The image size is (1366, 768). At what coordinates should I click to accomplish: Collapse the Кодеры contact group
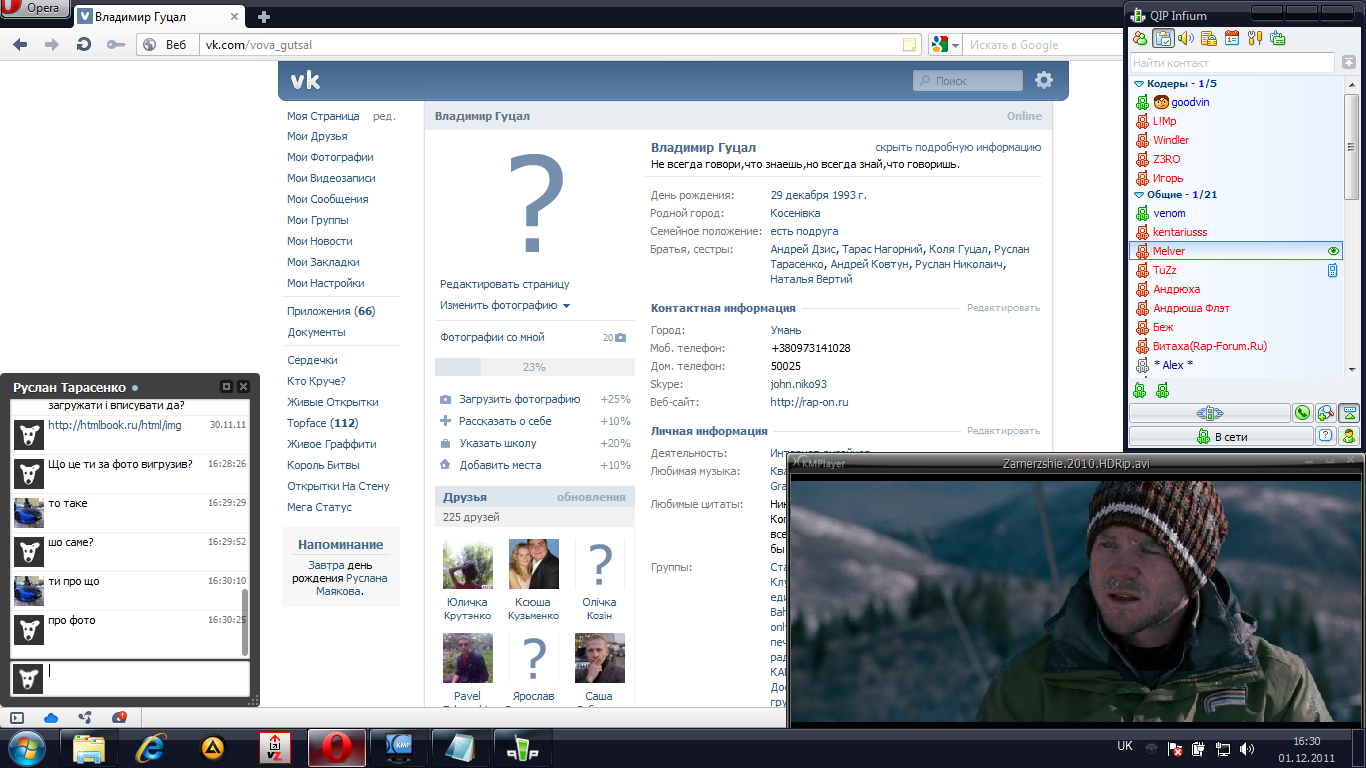(x=1138, y=84)
